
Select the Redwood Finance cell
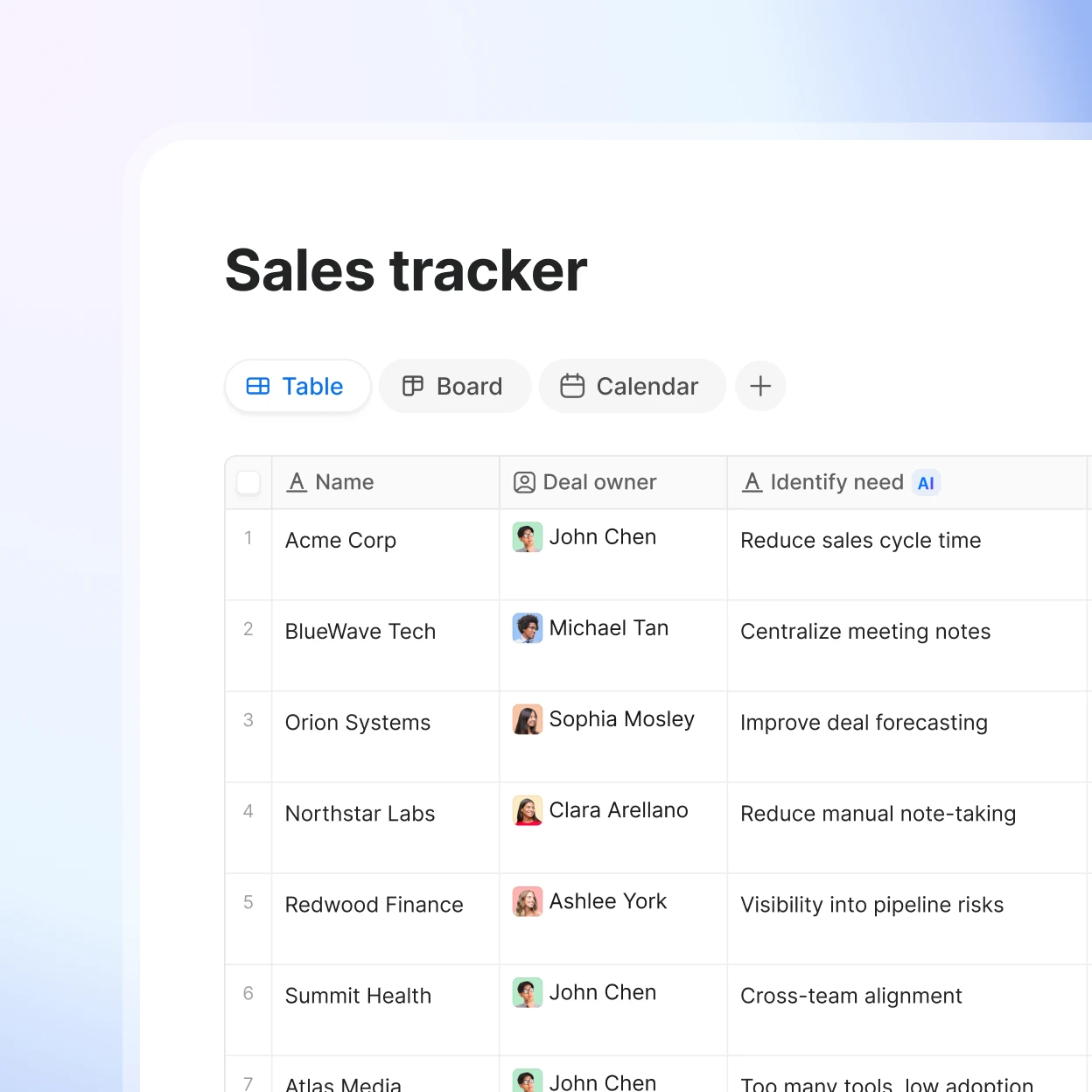click(x=386, y=919)
